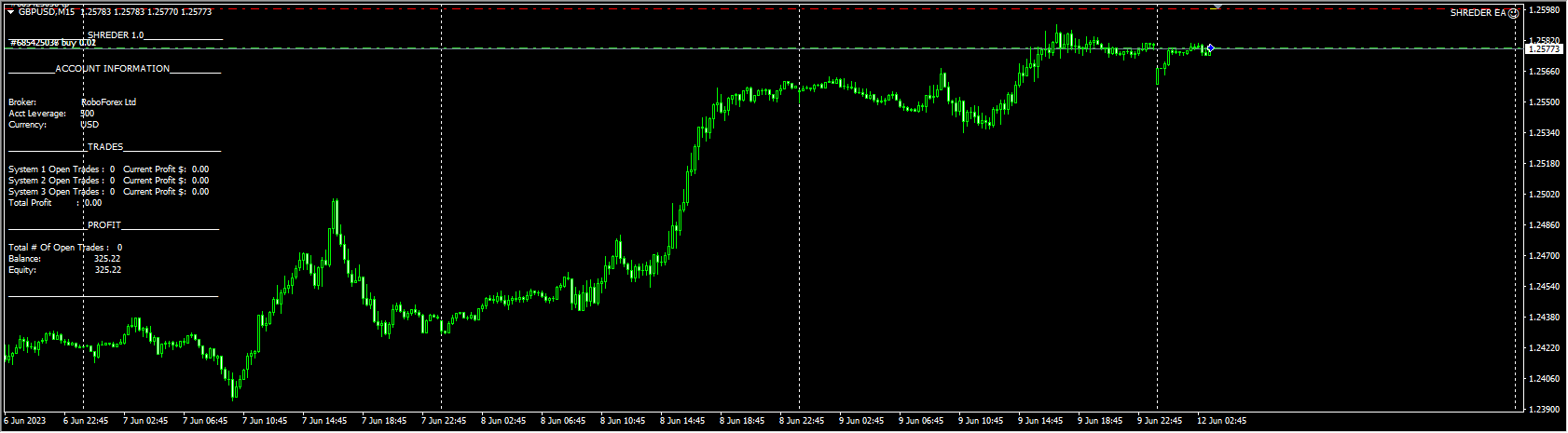This screenshot has width=1568, height=433.
Task: Click the RoboForex Ltd broker value
Action: click(x=108, y=102)
